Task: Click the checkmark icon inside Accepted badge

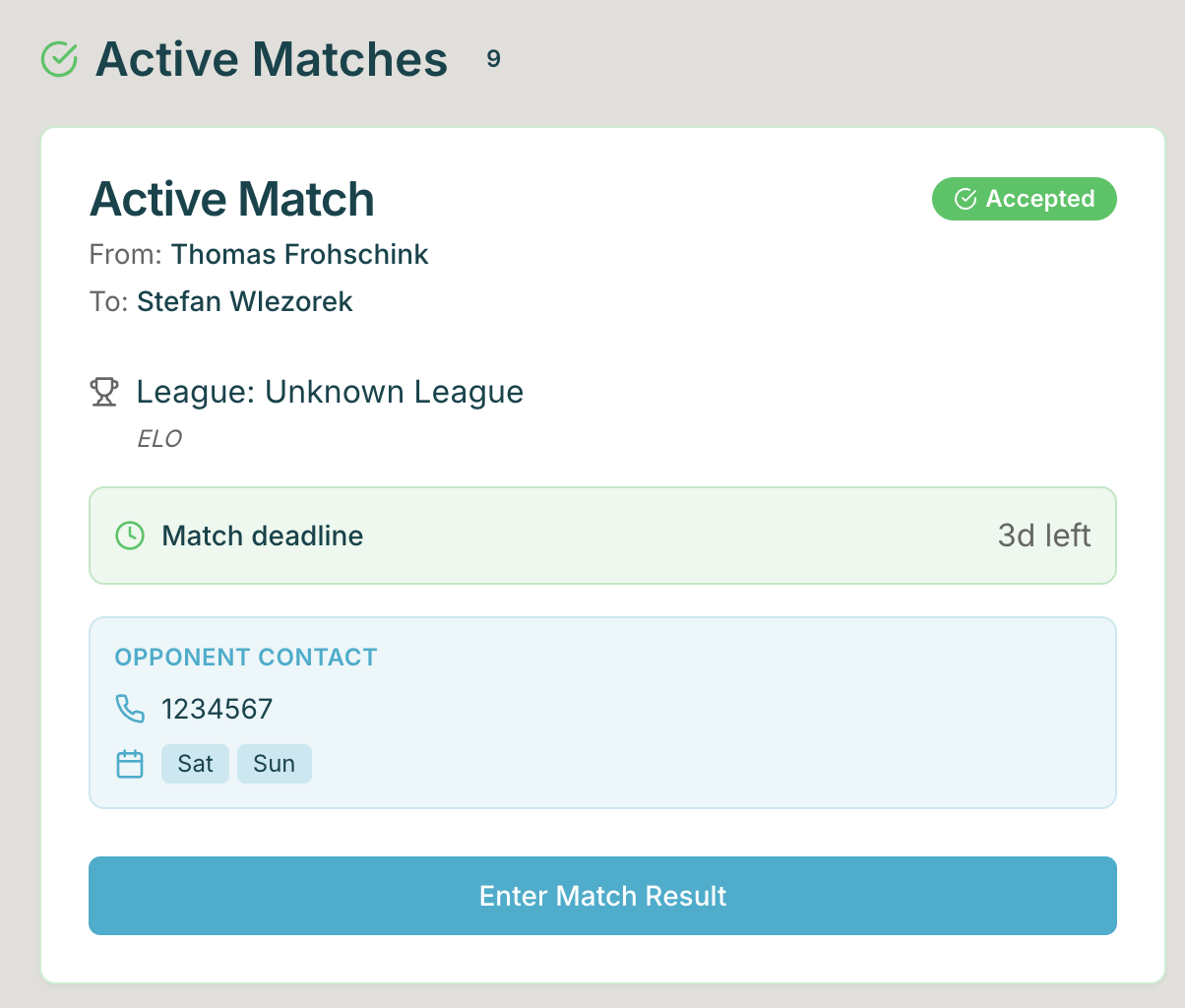Action: 966,199
